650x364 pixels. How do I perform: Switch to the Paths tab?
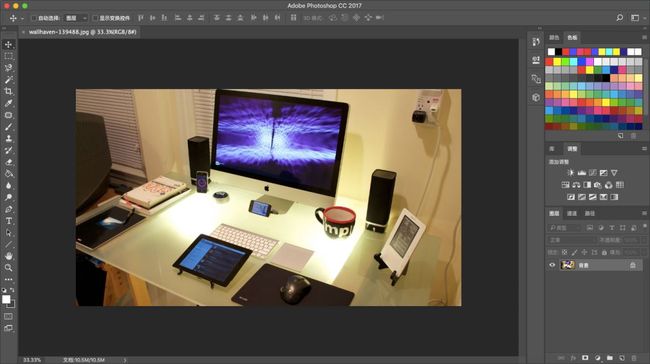point(589,213)
